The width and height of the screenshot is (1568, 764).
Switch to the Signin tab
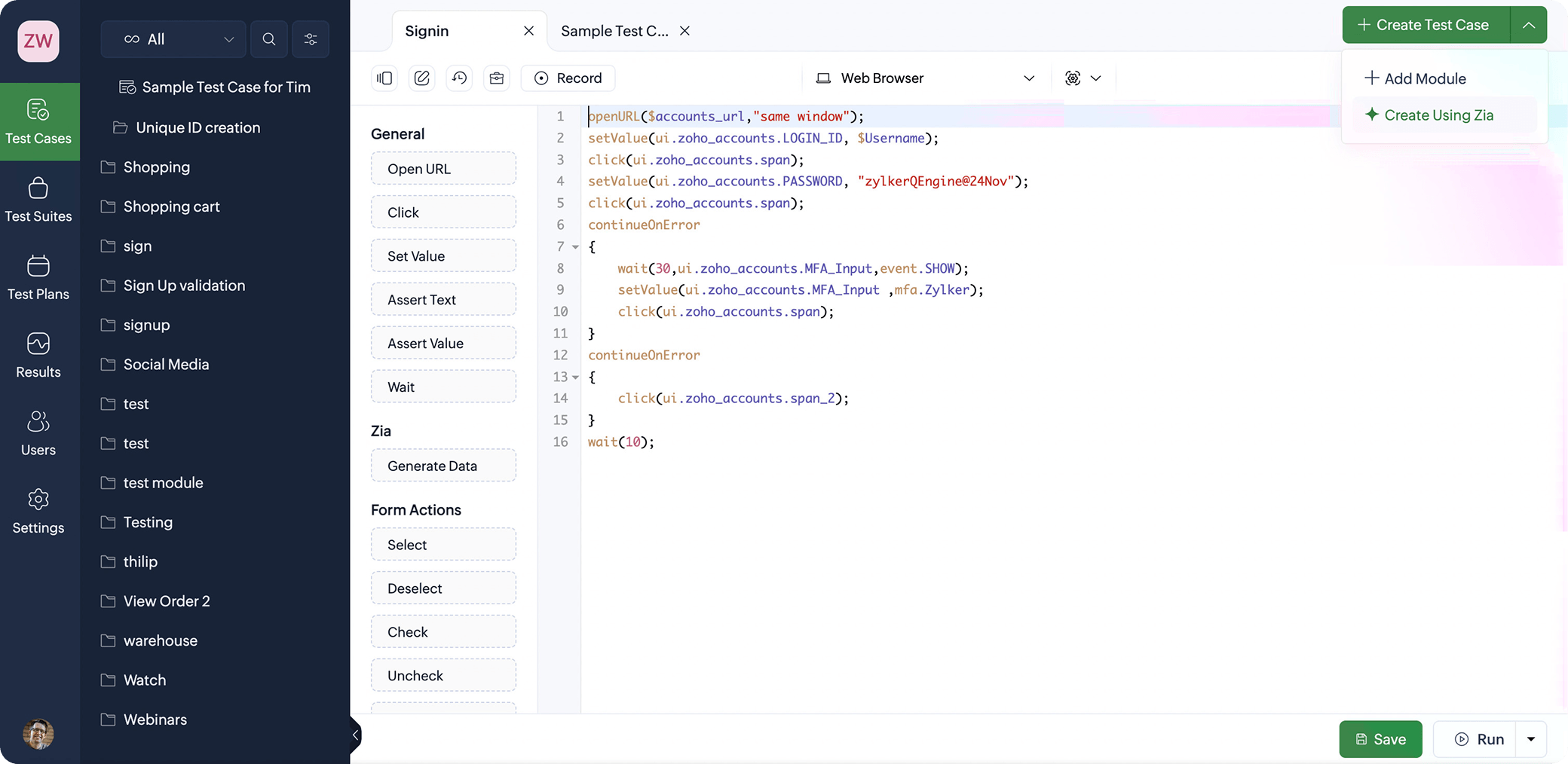click(x=427, y=31)
